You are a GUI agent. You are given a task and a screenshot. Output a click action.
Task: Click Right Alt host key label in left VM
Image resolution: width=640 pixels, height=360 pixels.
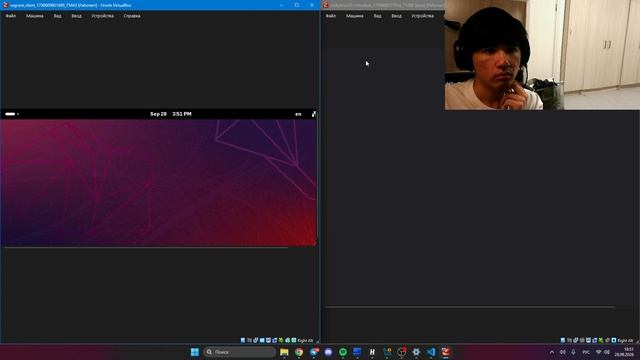click(x=305, y=340)
